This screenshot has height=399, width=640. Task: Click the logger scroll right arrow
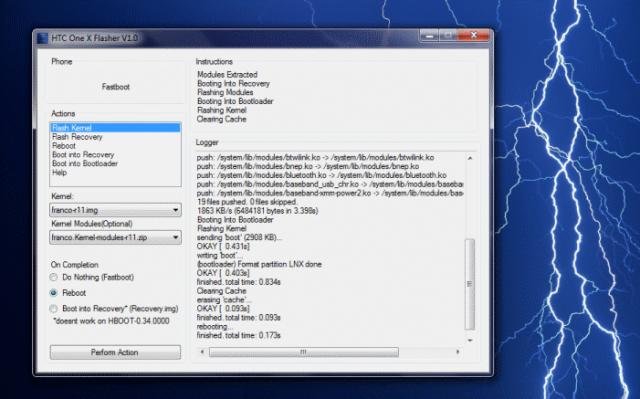click(458, 352)
